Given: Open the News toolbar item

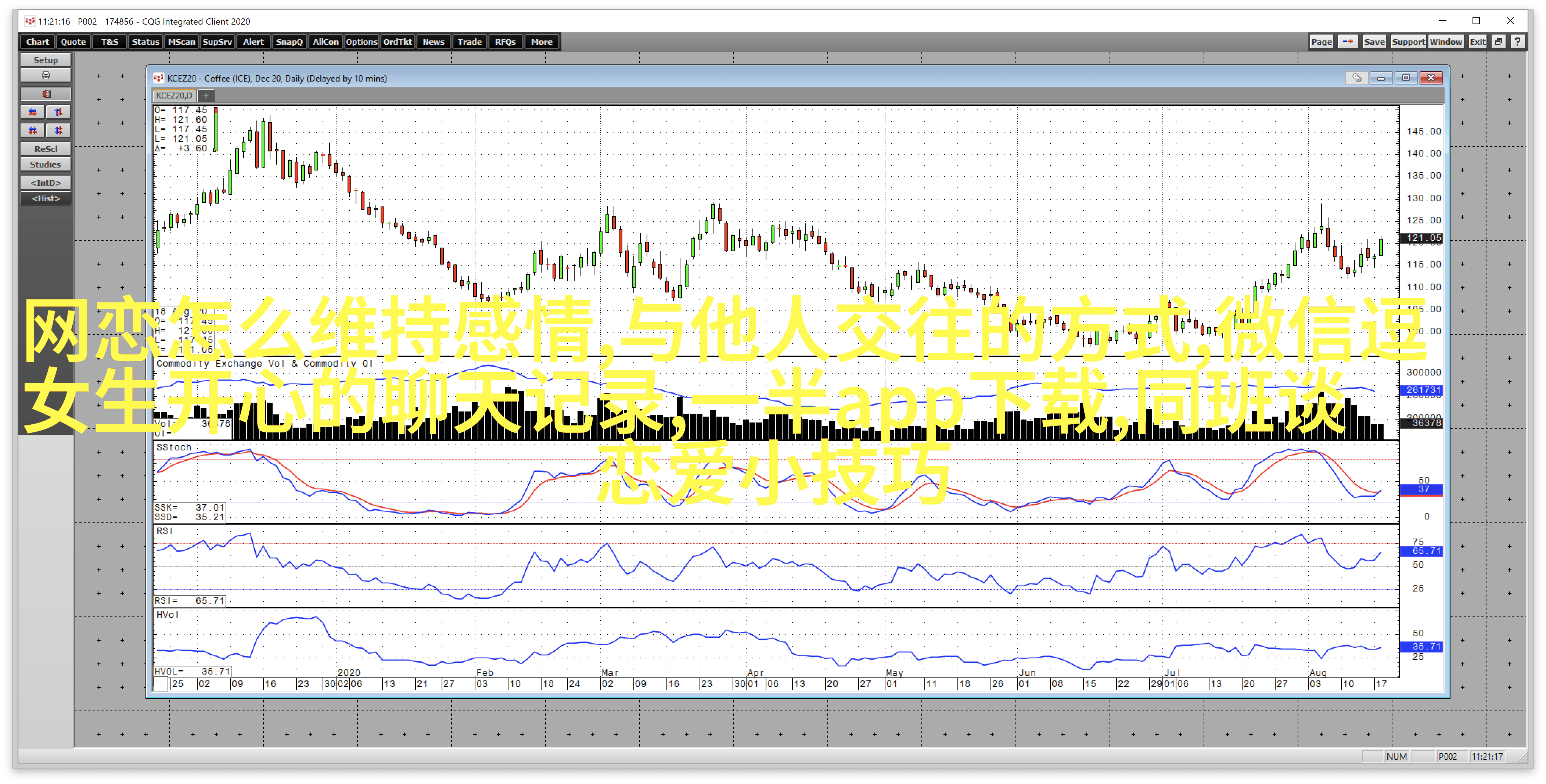Looking at the screenshot, I should 433,42.
